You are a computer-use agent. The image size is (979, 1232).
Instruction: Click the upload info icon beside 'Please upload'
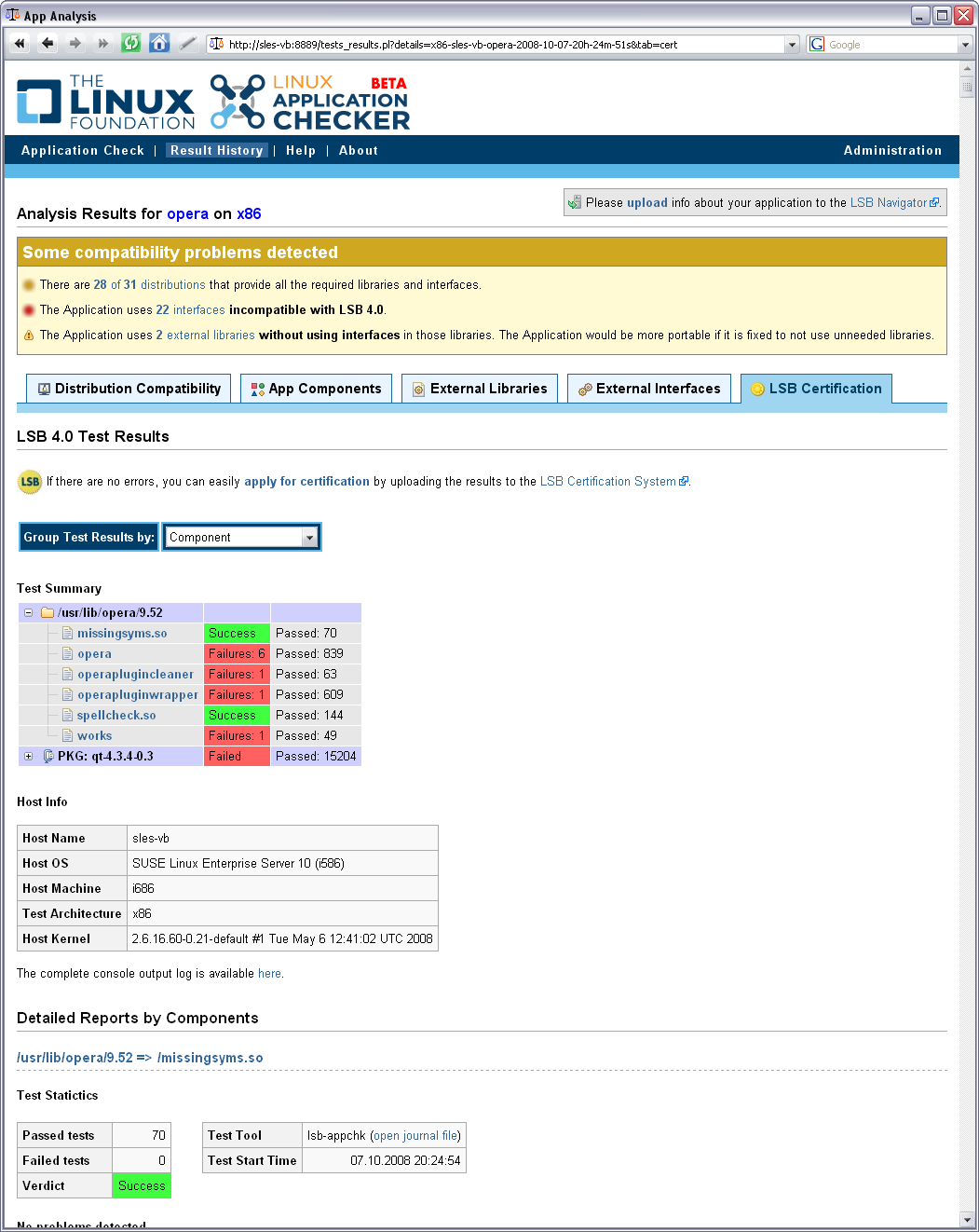pos(575,202)
